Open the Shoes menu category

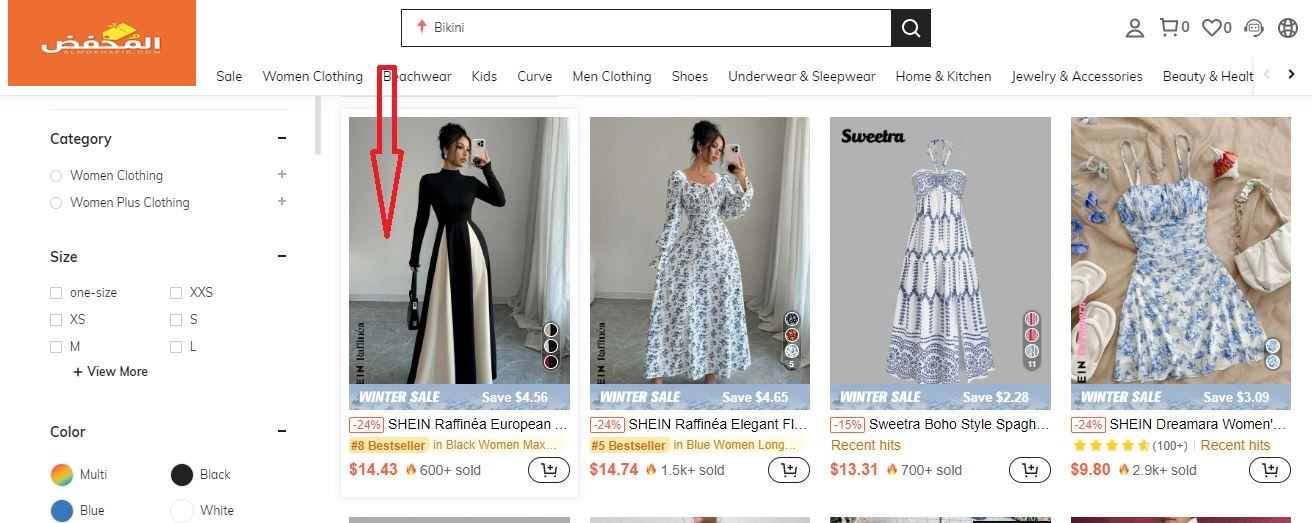pyautogui.click(x=689, y=76)
